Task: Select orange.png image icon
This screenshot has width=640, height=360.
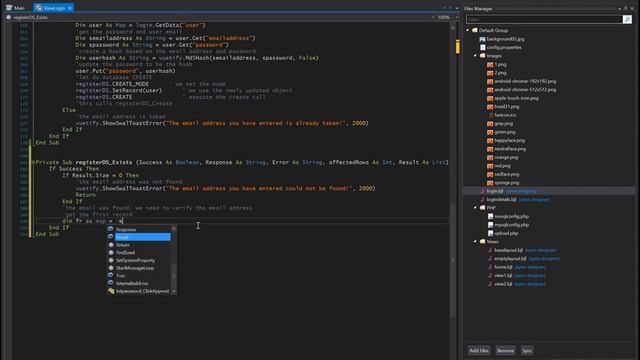Action: click(x=490, y=158)
